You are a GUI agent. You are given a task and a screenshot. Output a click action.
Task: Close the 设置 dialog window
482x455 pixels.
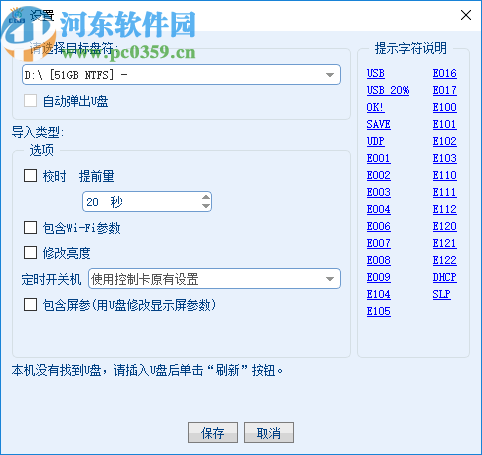pyautogui.click(x=466, y=15)
